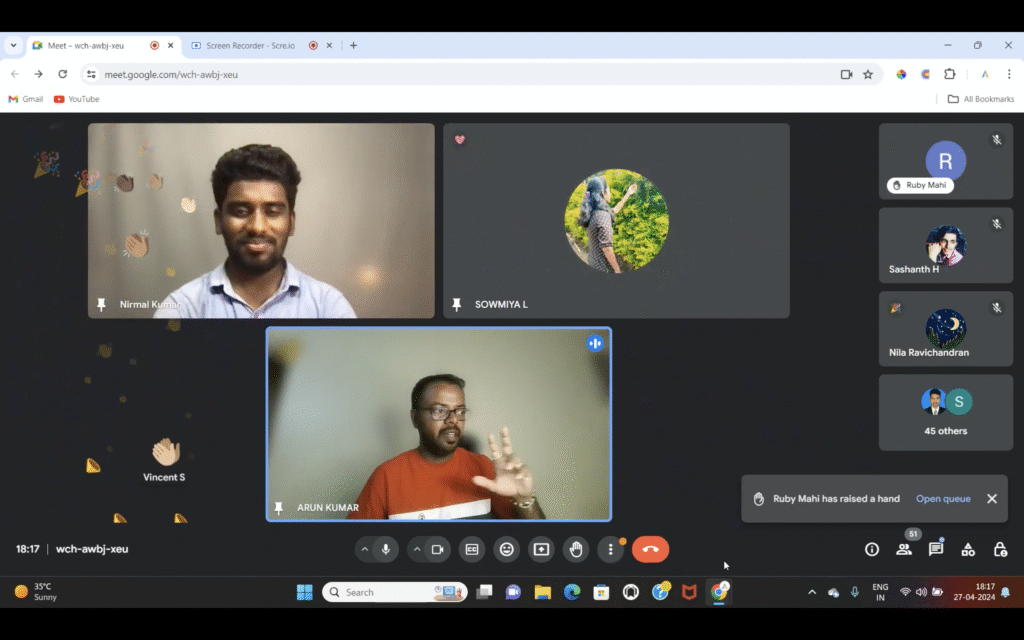Open the Host controls lock icon
Viewport: 1024px width, 640px height.
pyautogui.click(x=1000, y=549)
